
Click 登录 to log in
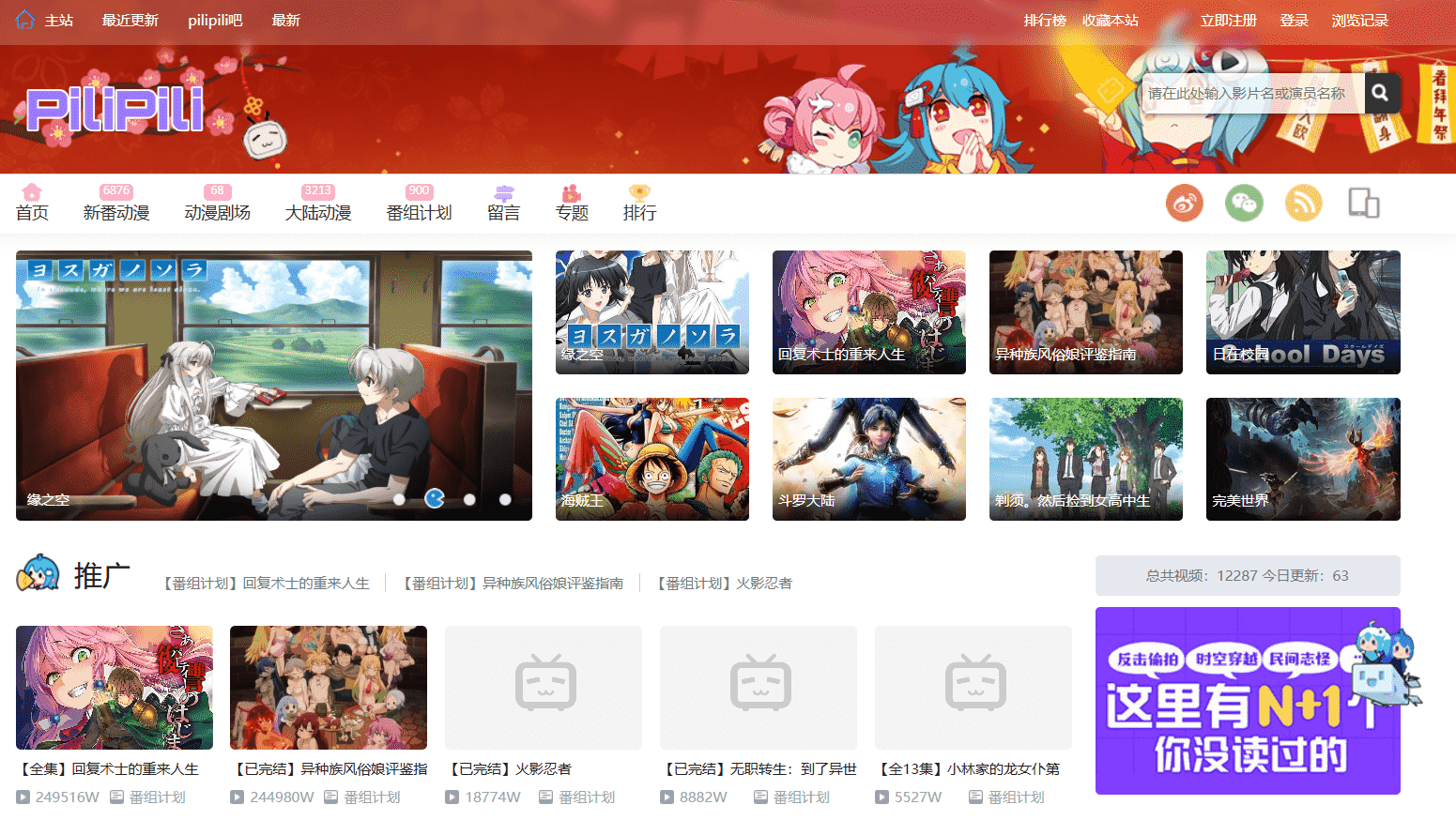1295,21
